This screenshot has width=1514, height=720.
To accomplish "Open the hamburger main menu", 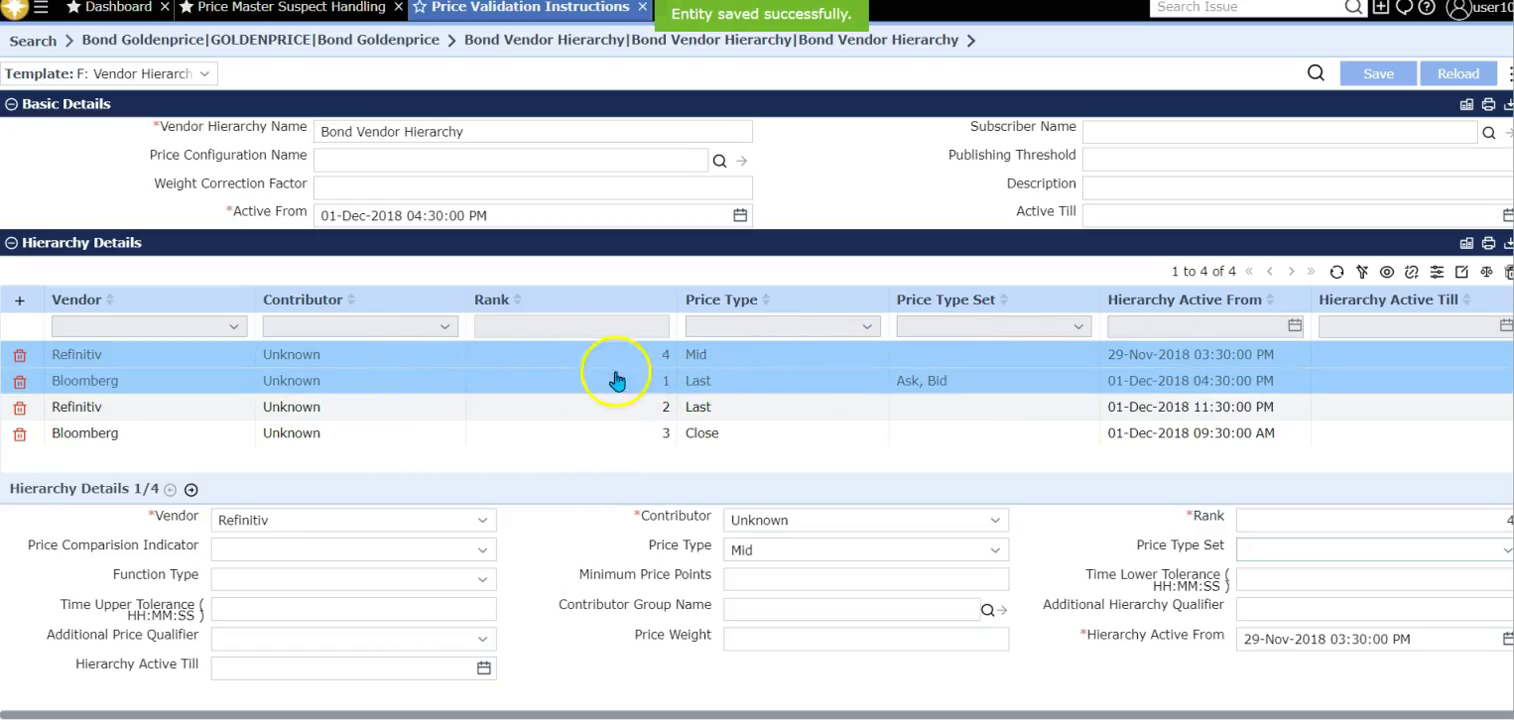I will point(41,7).
